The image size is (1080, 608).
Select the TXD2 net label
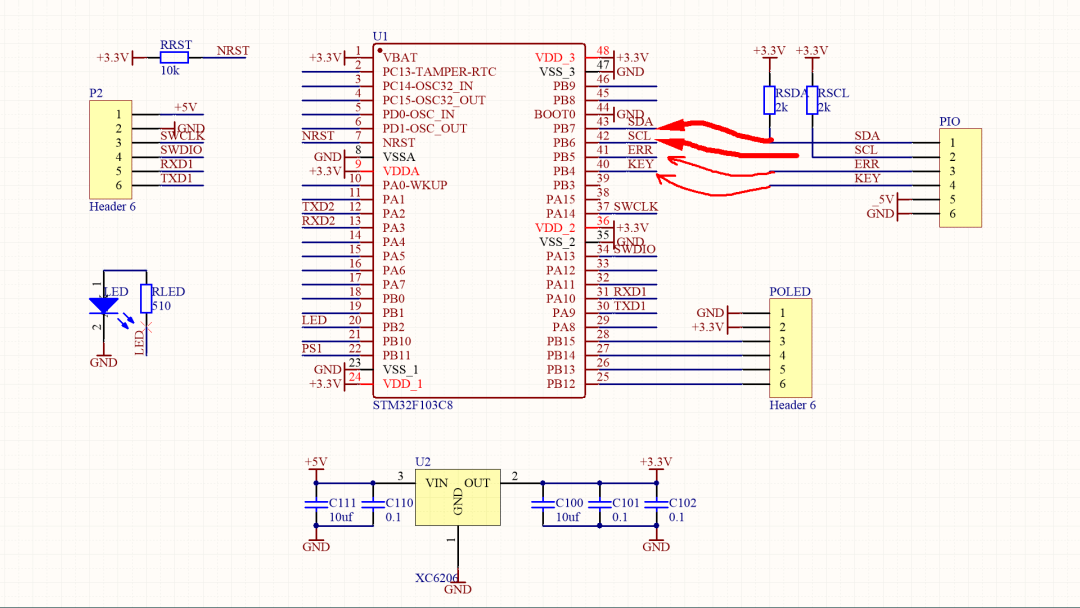[318, 207]
